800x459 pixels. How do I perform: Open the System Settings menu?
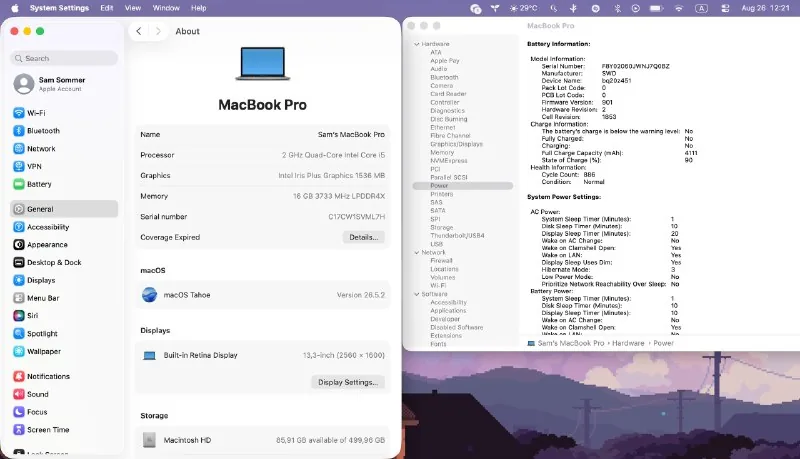[59, 8]
